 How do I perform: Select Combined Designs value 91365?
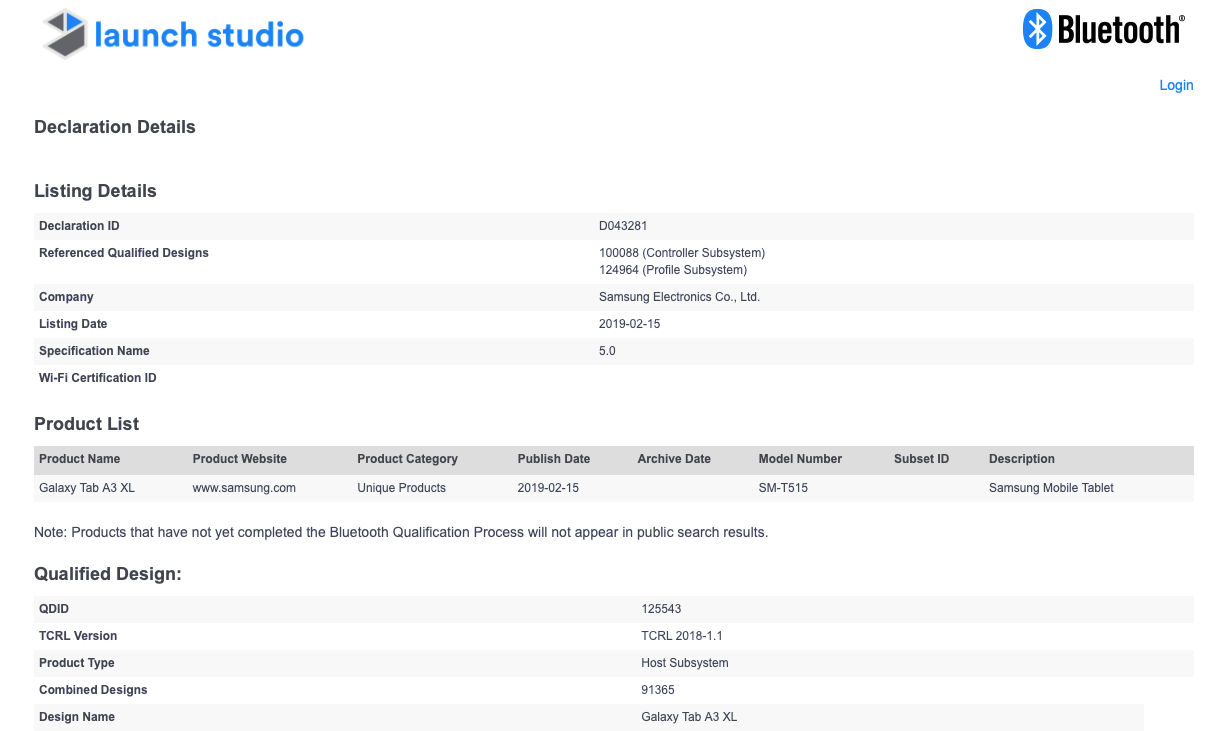(658, 690)
